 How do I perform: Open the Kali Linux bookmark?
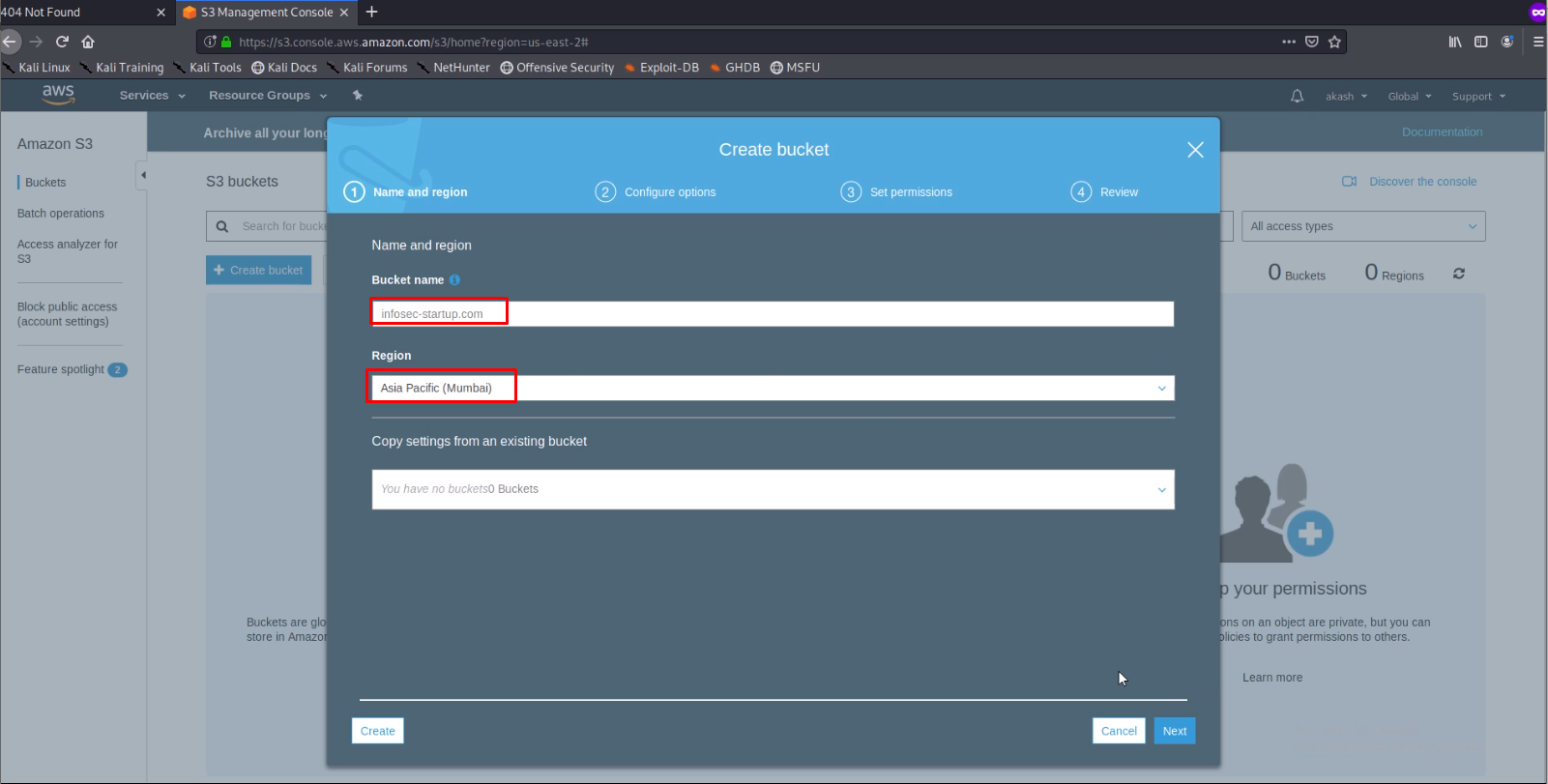tap(37, 68)
